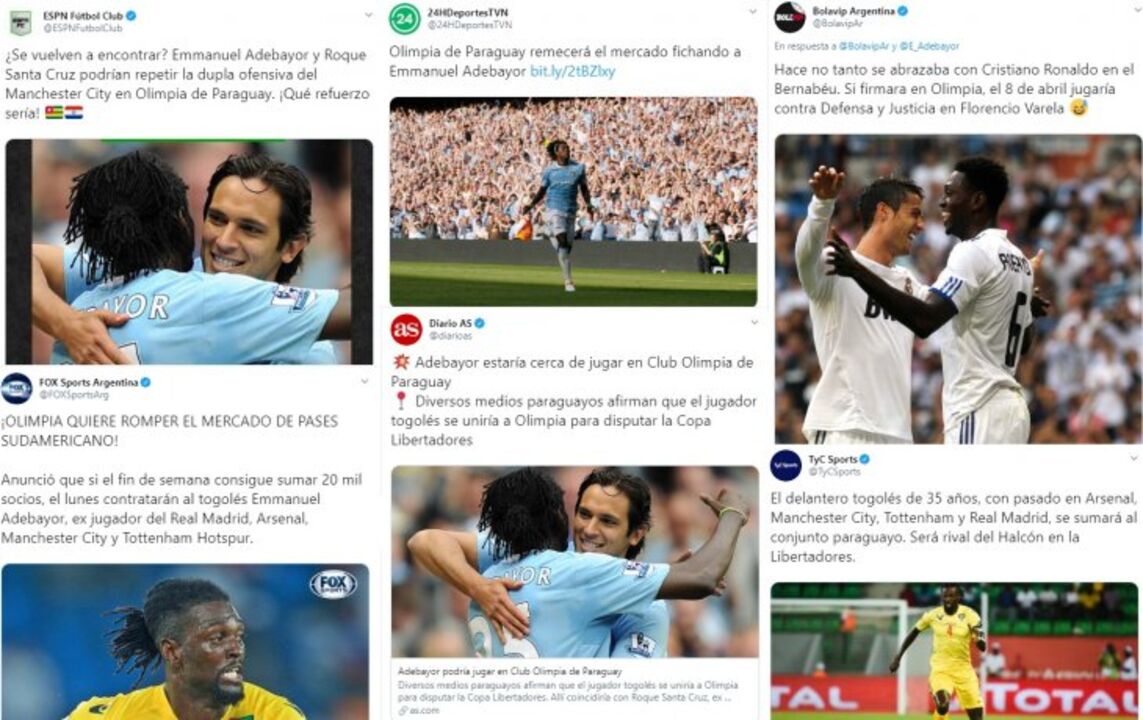Expand options chevron on ESPN Fútbol Club tweet
1143x720 pixels.
[368, 15]
